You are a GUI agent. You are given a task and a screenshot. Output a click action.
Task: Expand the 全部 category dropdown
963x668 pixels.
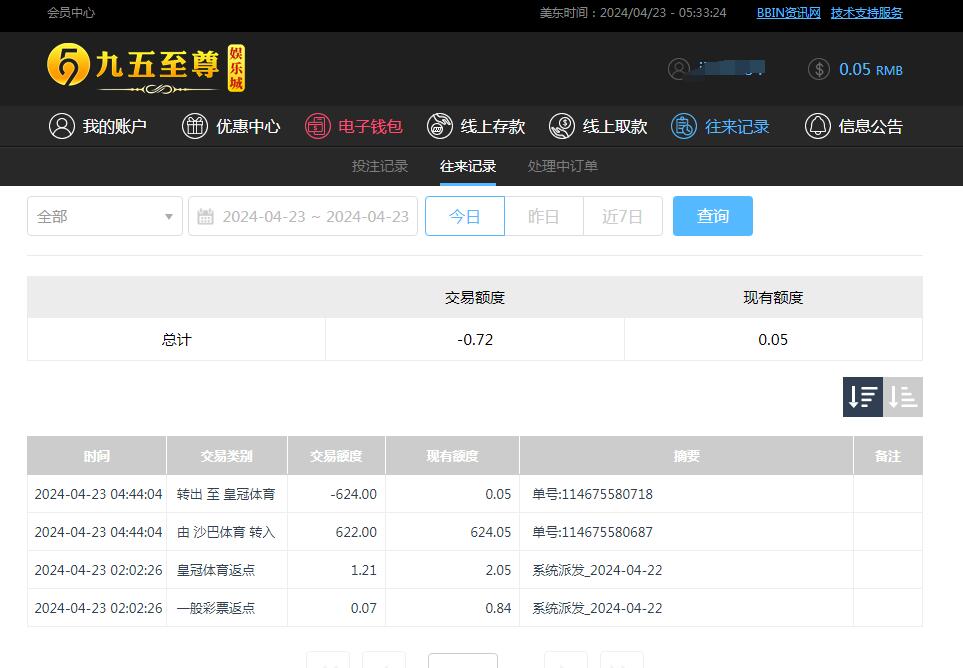click(105, 216)
